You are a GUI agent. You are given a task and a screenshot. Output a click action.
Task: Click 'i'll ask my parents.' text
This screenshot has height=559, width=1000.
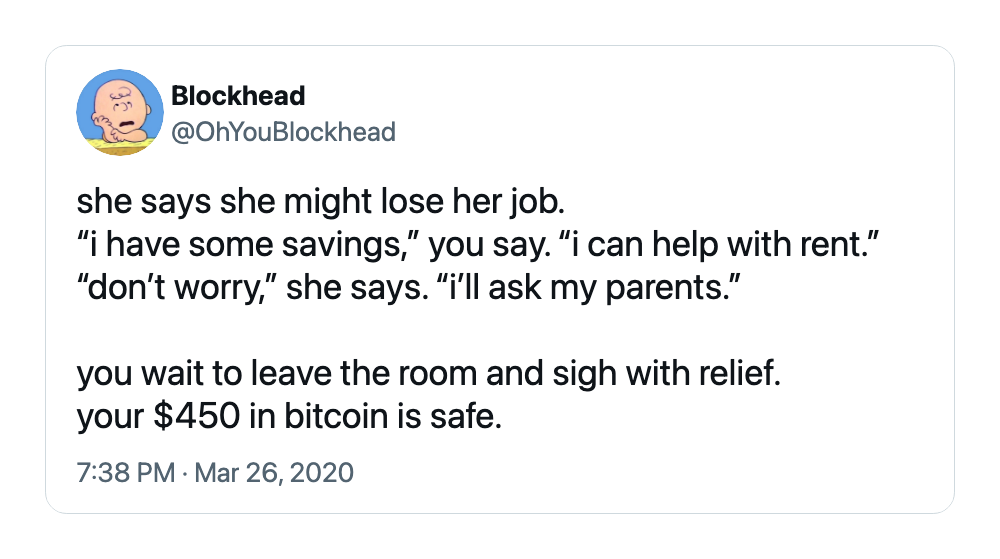[590, 288]
